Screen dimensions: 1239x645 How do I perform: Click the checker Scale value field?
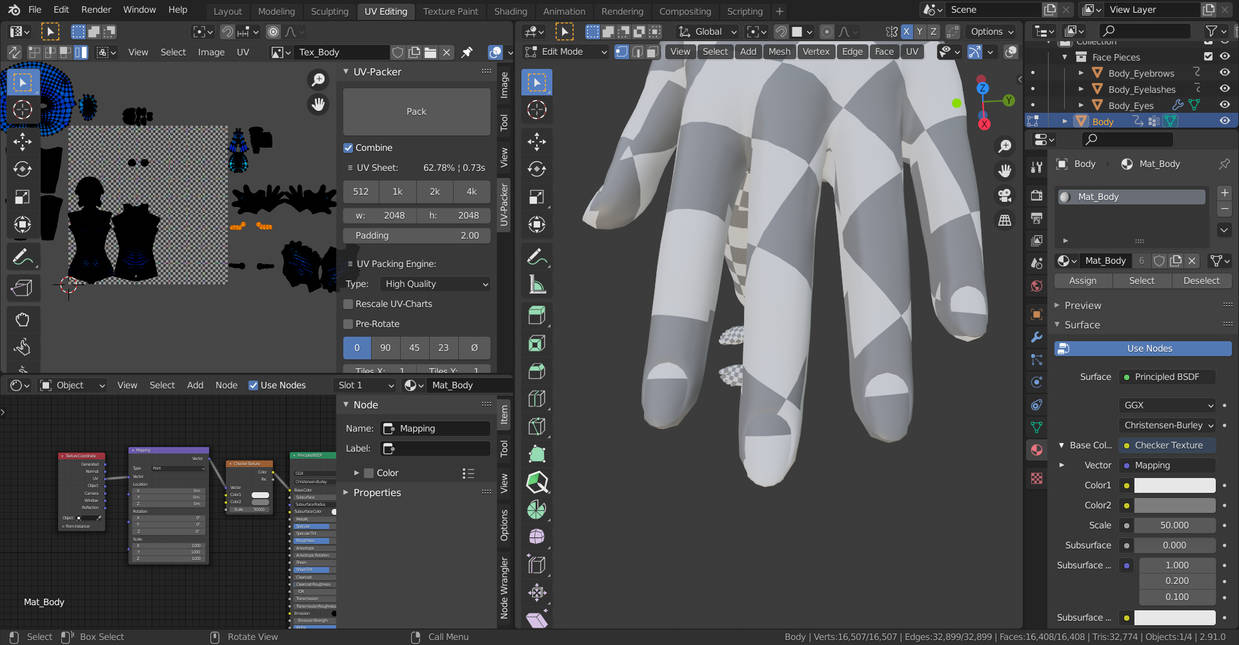1175,525
